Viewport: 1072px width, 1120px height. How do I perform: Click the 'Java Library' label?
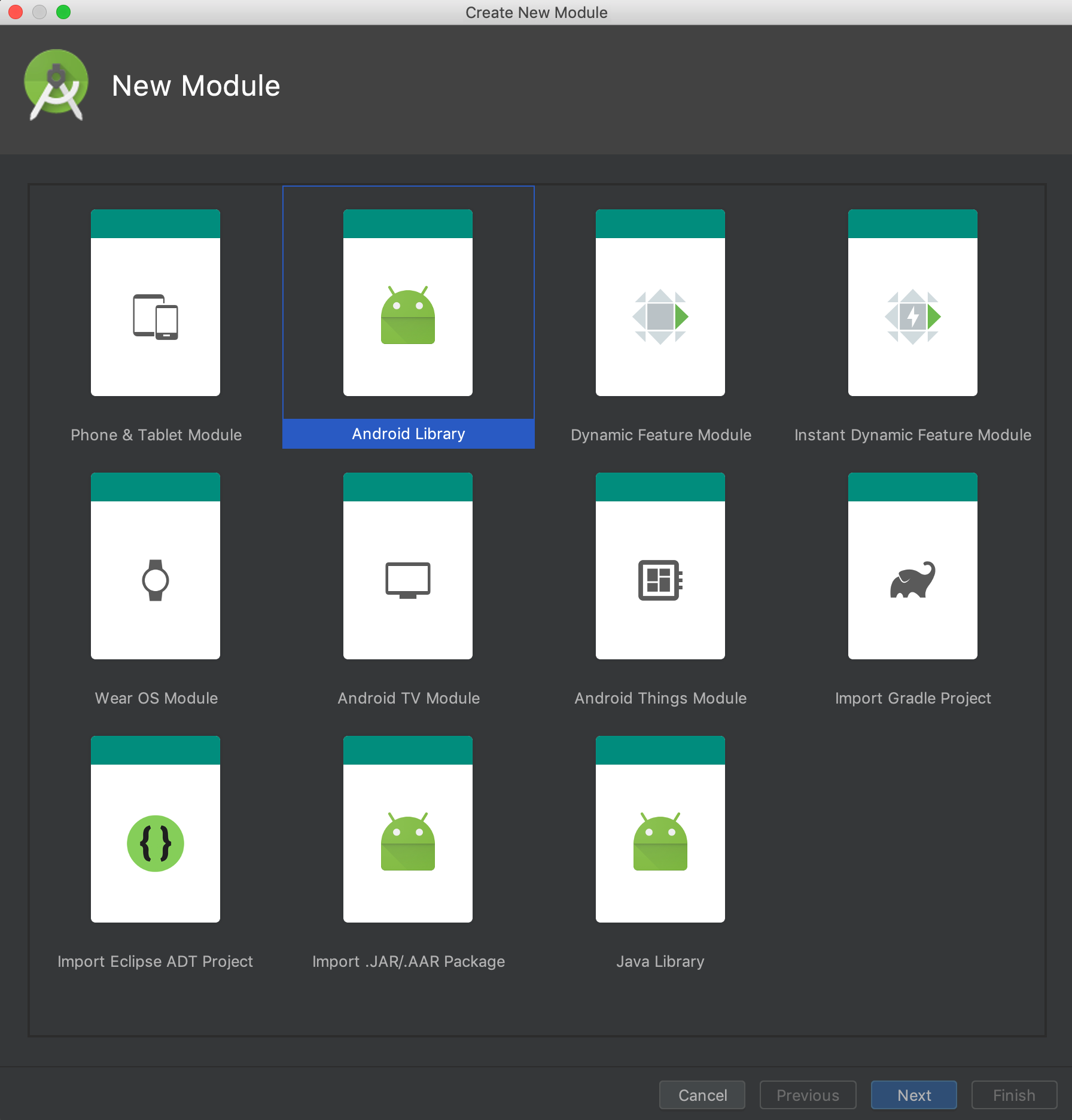coord(660,961)
